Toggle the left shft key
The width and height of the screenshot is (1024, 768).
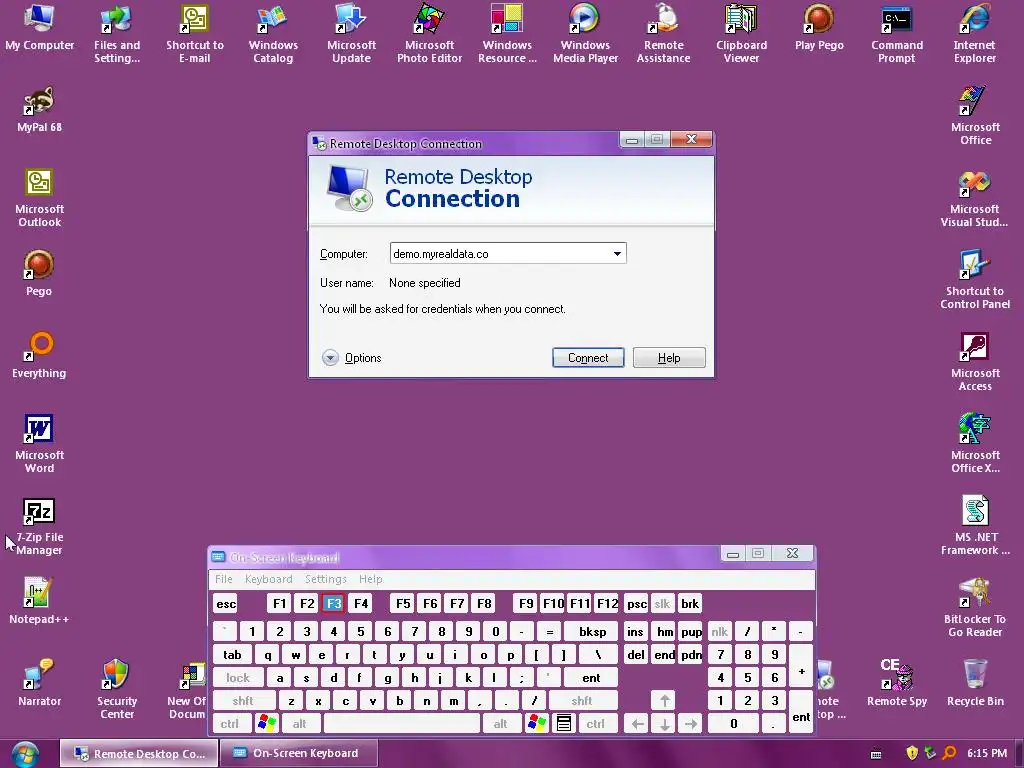pos(244,701)
